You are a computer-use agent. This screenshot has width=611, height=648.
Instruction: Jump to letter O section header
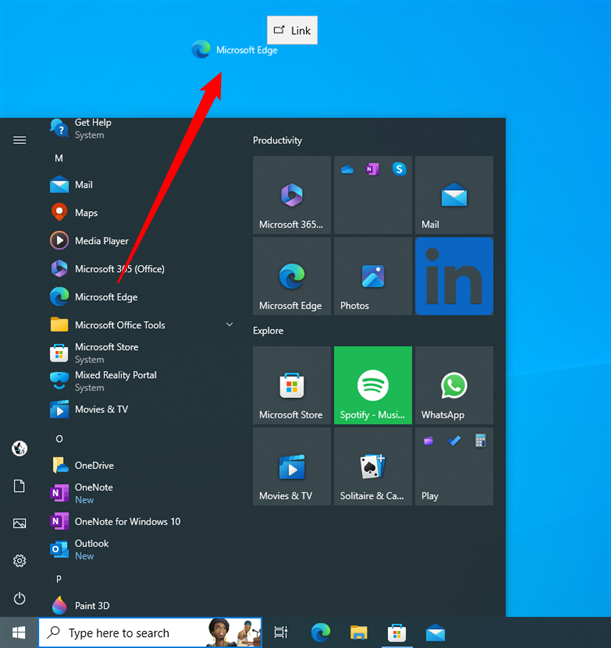pyautogui.click(x=59, y=439)
